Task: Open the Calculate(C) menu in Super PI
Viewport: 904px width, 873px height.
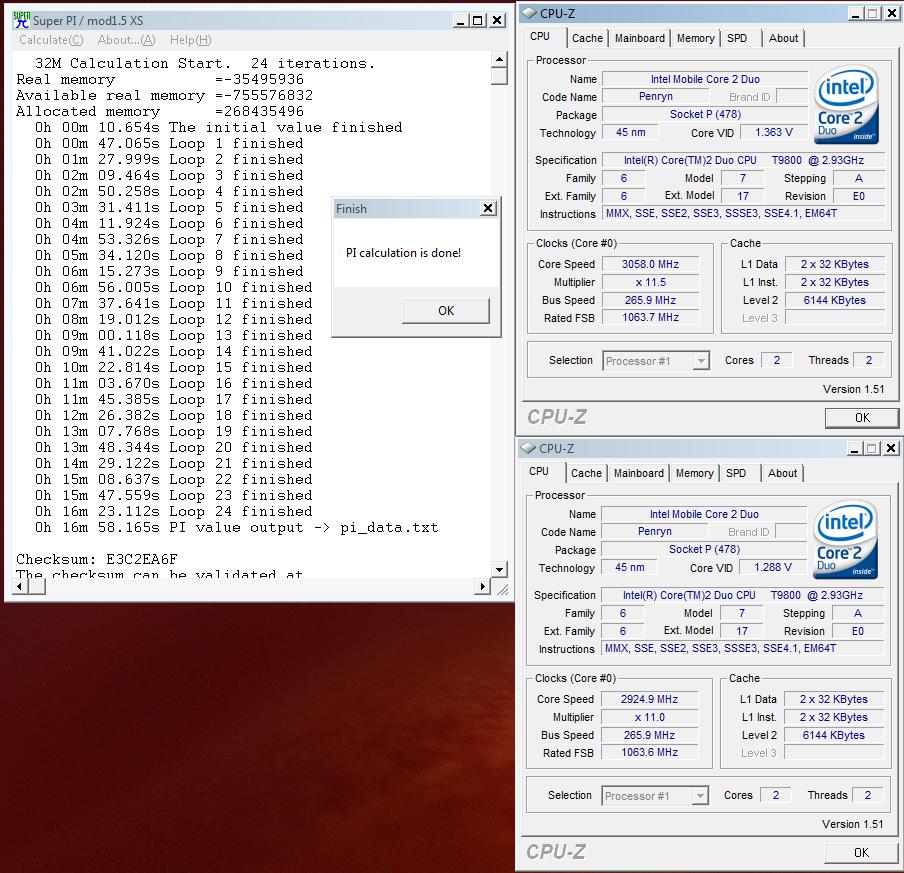Action: point(51,40)
